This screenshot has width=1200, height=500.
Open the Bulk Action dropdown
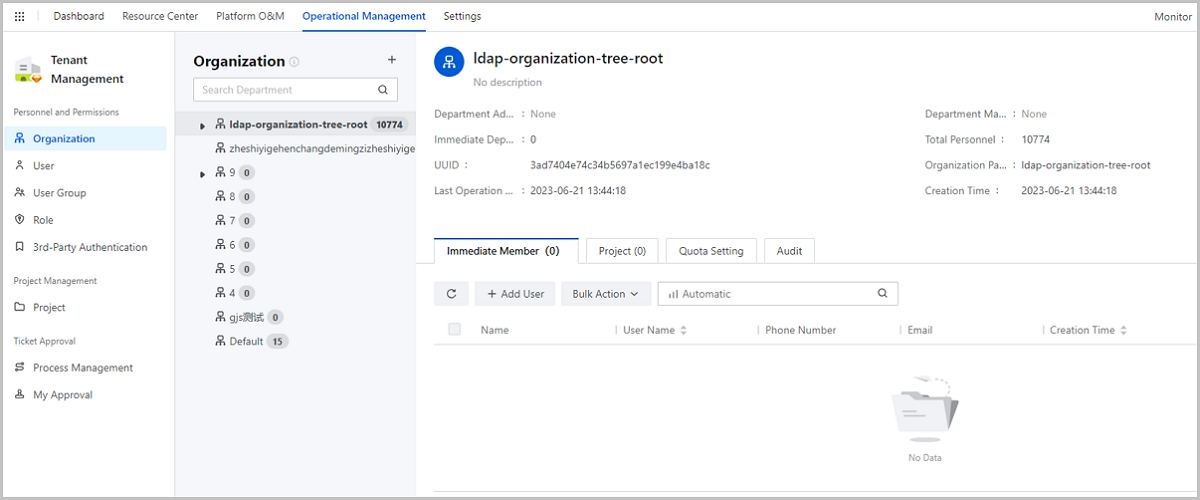click(x=606, y=294)
